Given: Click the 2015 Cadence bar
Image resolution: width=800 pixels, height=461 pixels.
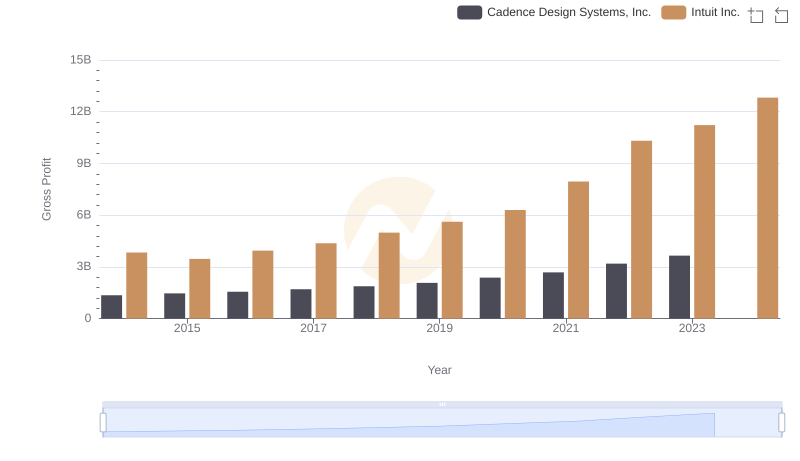Looking at the screenshot, I should pyautogui.click(x=174, y=306).
